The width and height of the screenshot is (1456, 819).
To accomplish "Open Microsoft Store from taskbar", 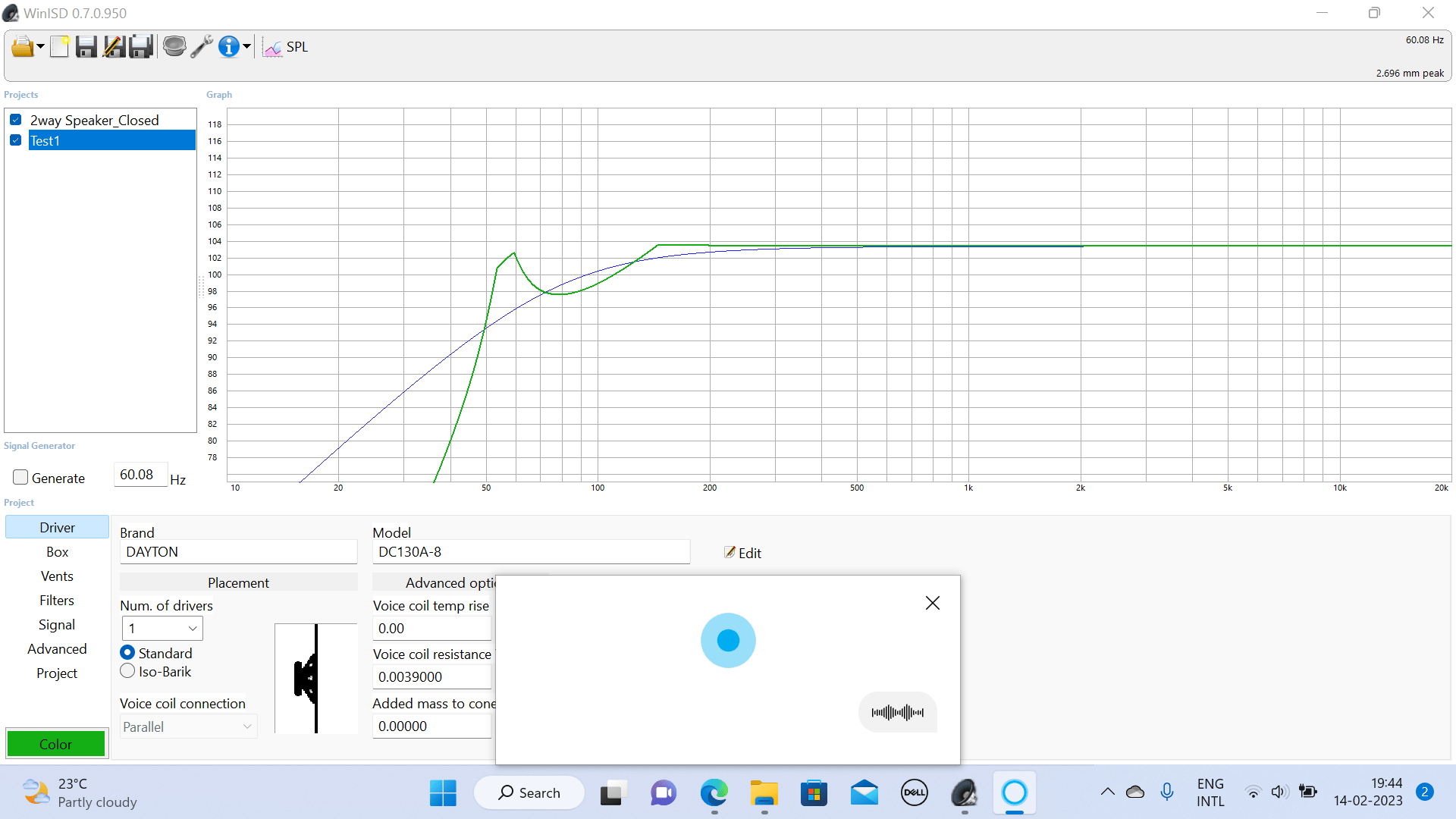I will pos(814,793).
